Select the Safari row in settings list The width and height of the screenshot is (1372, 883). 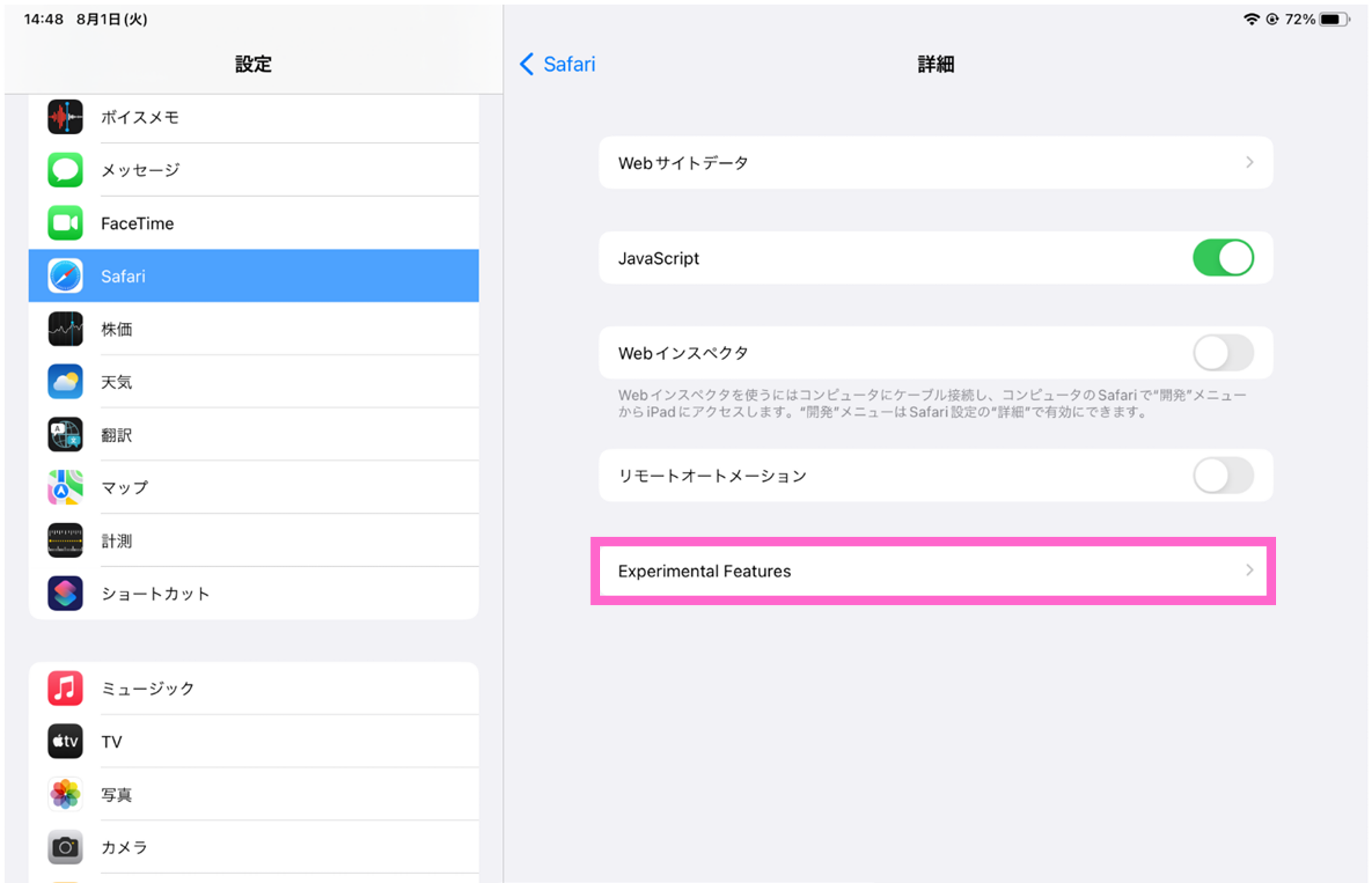pos(253,276)
